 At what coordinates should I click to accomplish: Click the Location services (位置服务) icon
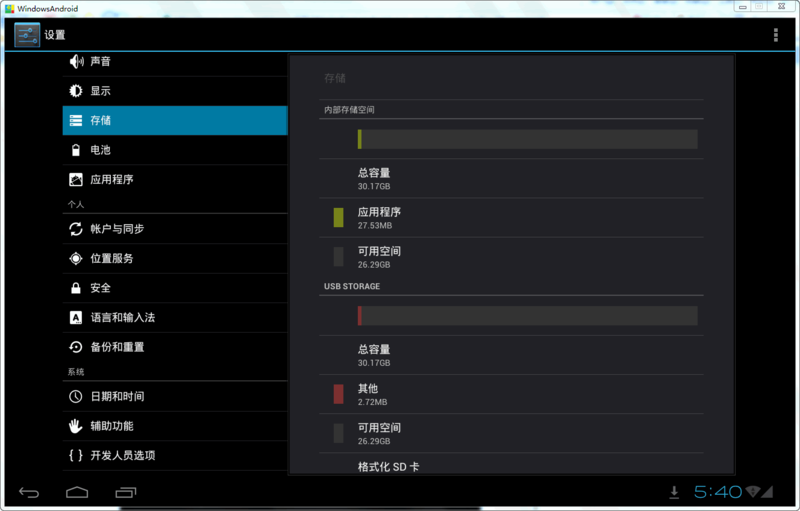pyautogui.click(x=75, y=258)
